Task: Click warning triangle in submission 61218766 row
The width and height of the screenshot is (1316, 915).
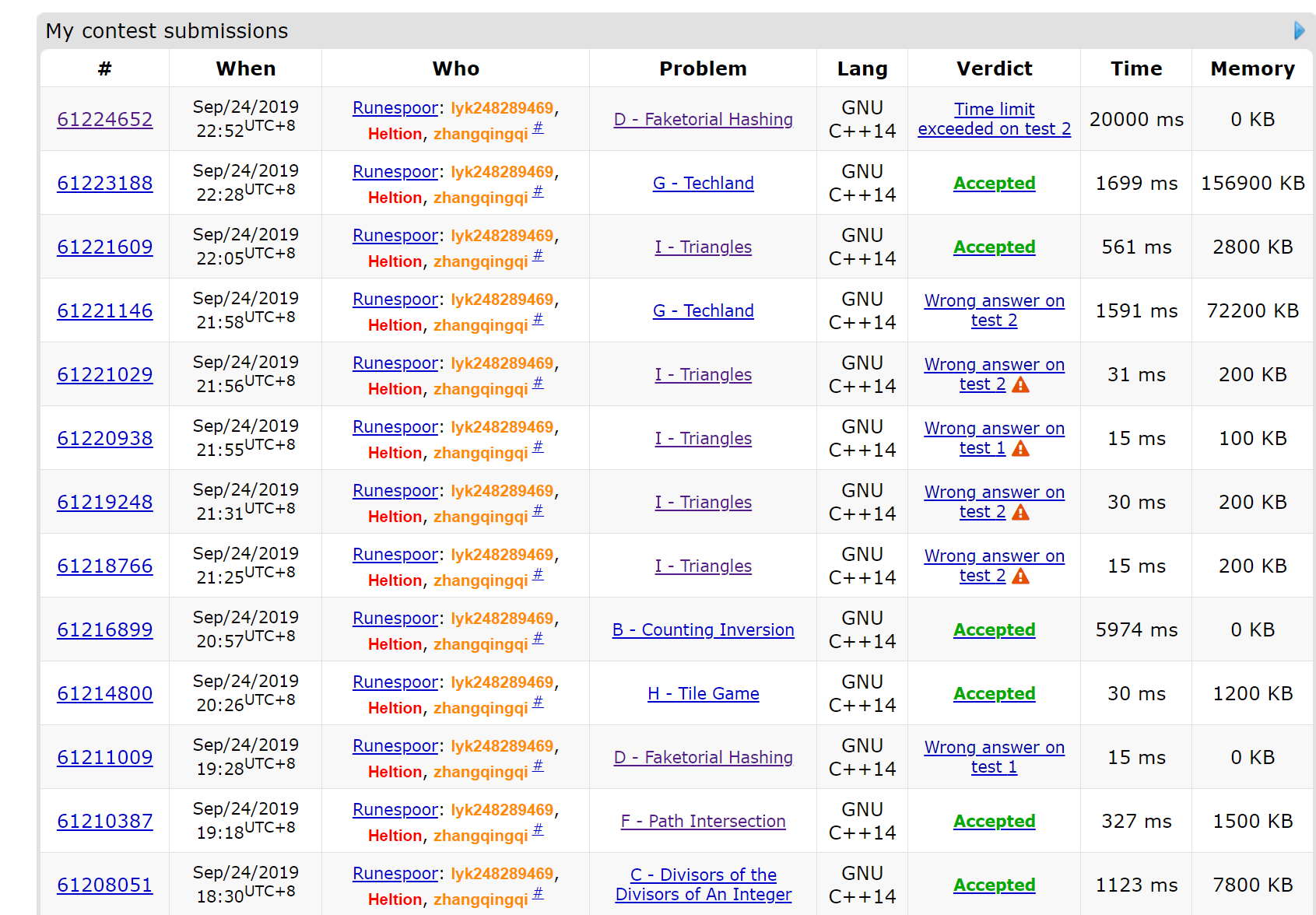Action: pos(1020,576)
